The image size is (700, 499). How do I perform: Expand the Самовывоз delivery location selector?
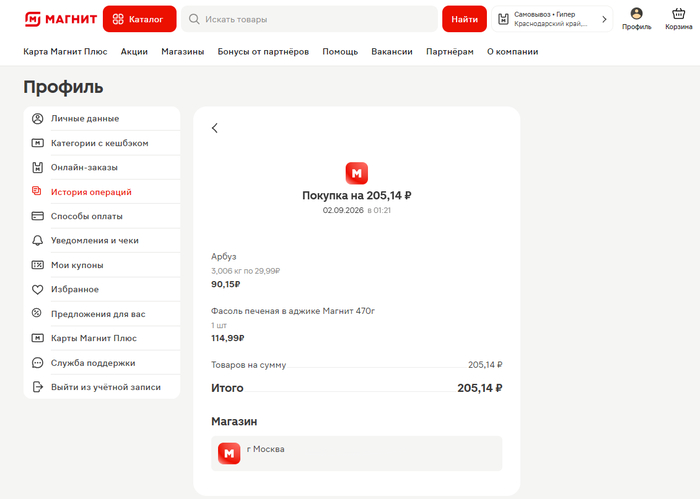(x=552, y=19)
